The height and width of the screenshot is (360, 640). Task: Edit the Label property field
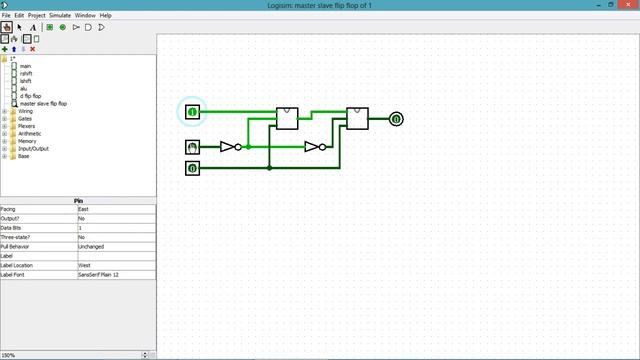click(116, 256)
